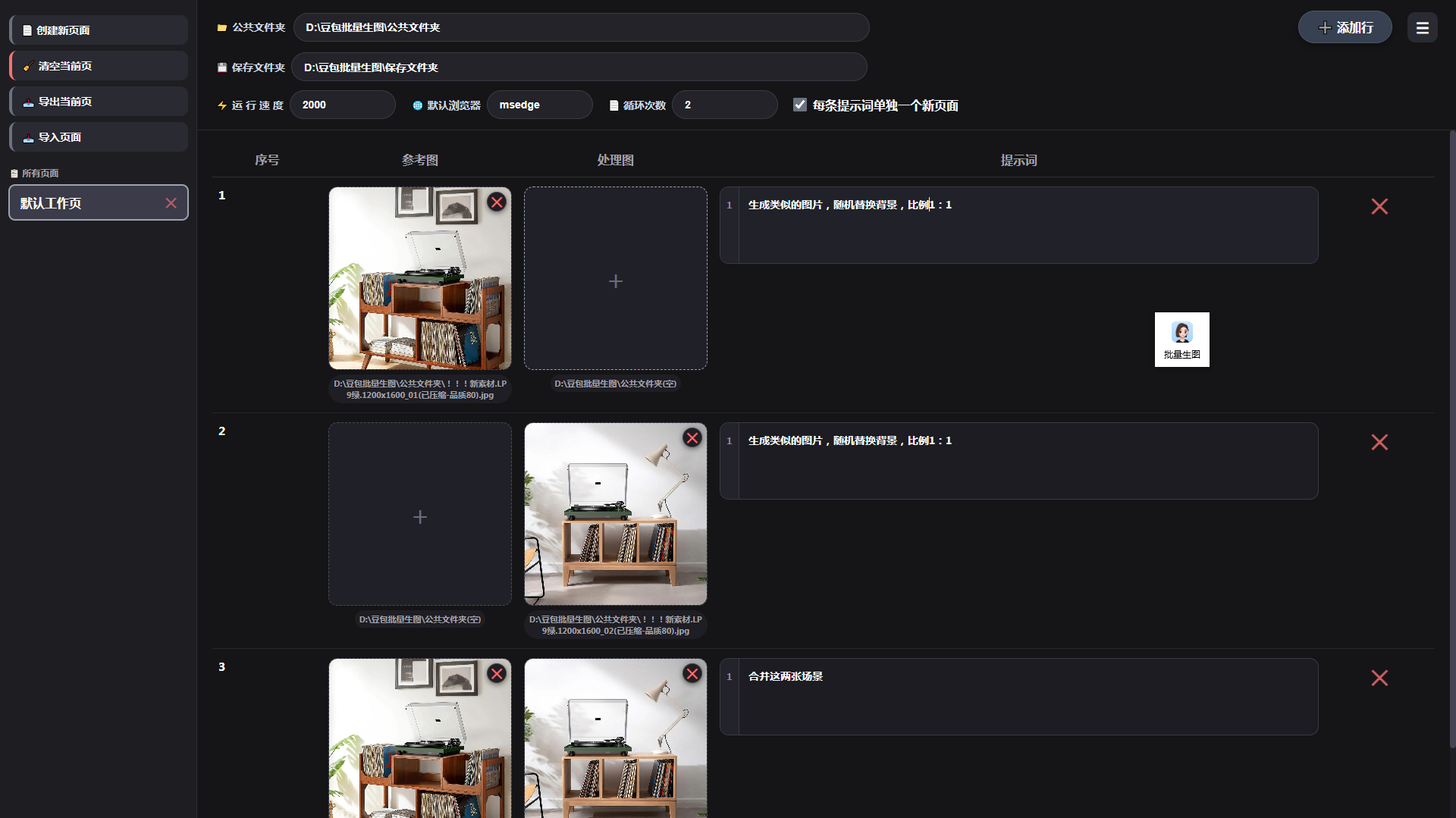Click 创建新页面 in sidebar
This screenshot has height=818, width=1456.
99,30
